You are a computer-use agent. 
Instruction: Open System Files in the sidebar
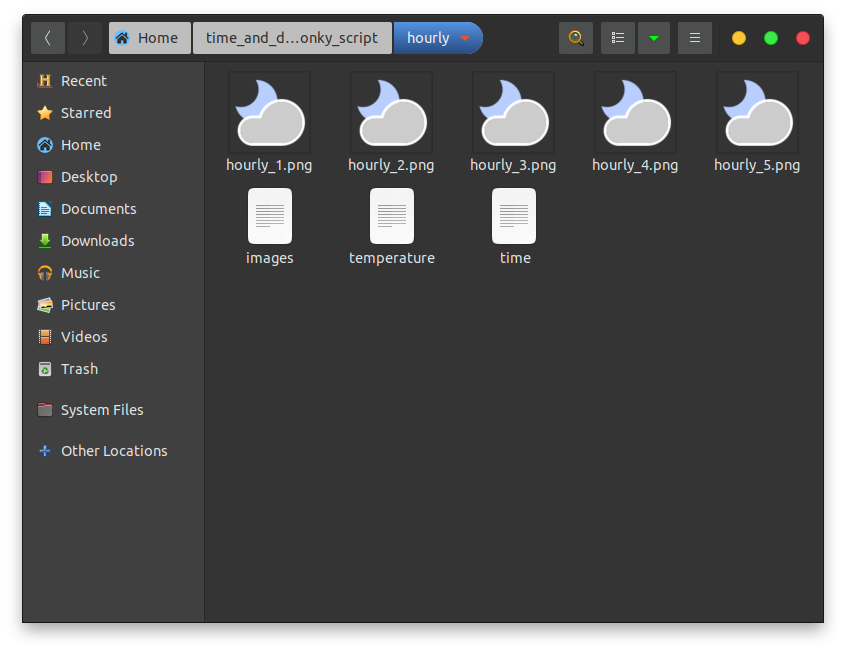click(113, 410)
